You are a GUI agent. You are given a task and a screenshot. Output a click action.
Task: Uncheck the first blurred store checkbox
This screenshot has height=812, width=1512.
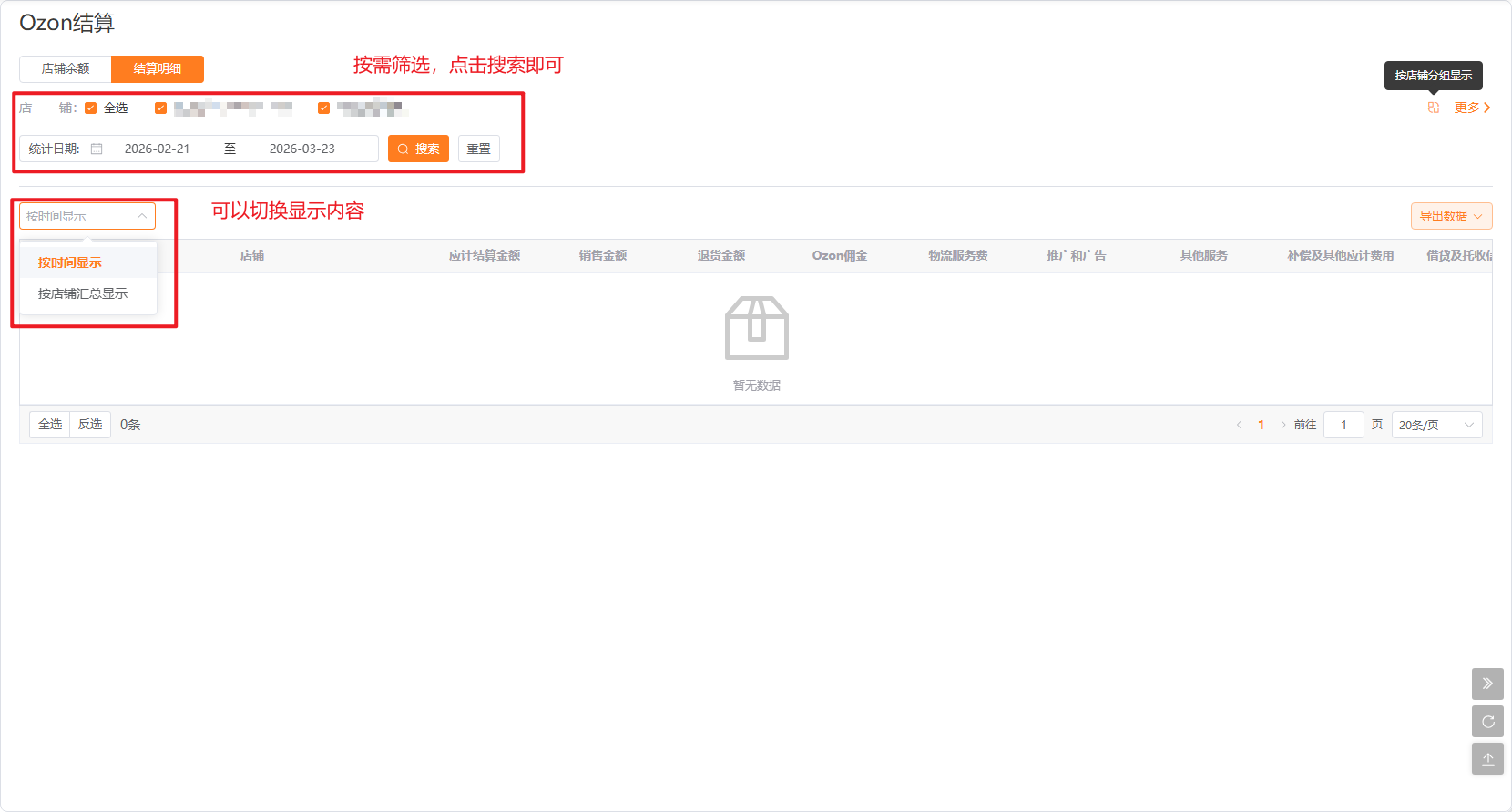(160, 108)
